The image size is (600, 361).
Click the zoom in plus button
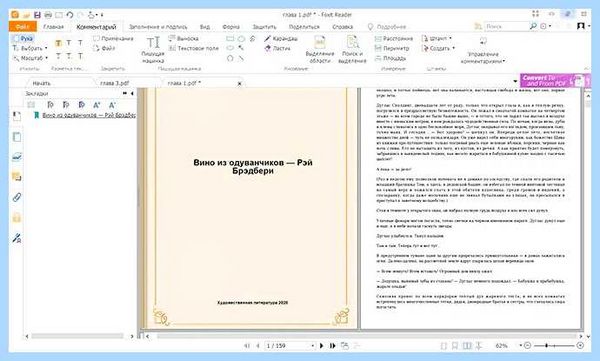[580, 345]
